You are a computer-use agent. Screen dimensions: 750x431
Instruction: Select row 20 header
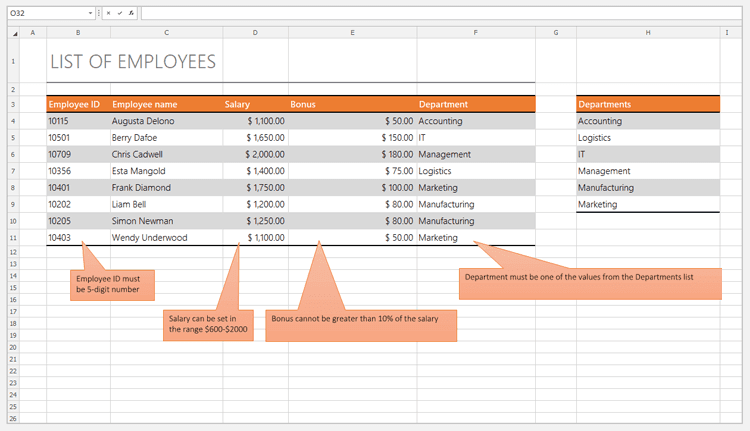pyautogui.click(x=13, y=347)
